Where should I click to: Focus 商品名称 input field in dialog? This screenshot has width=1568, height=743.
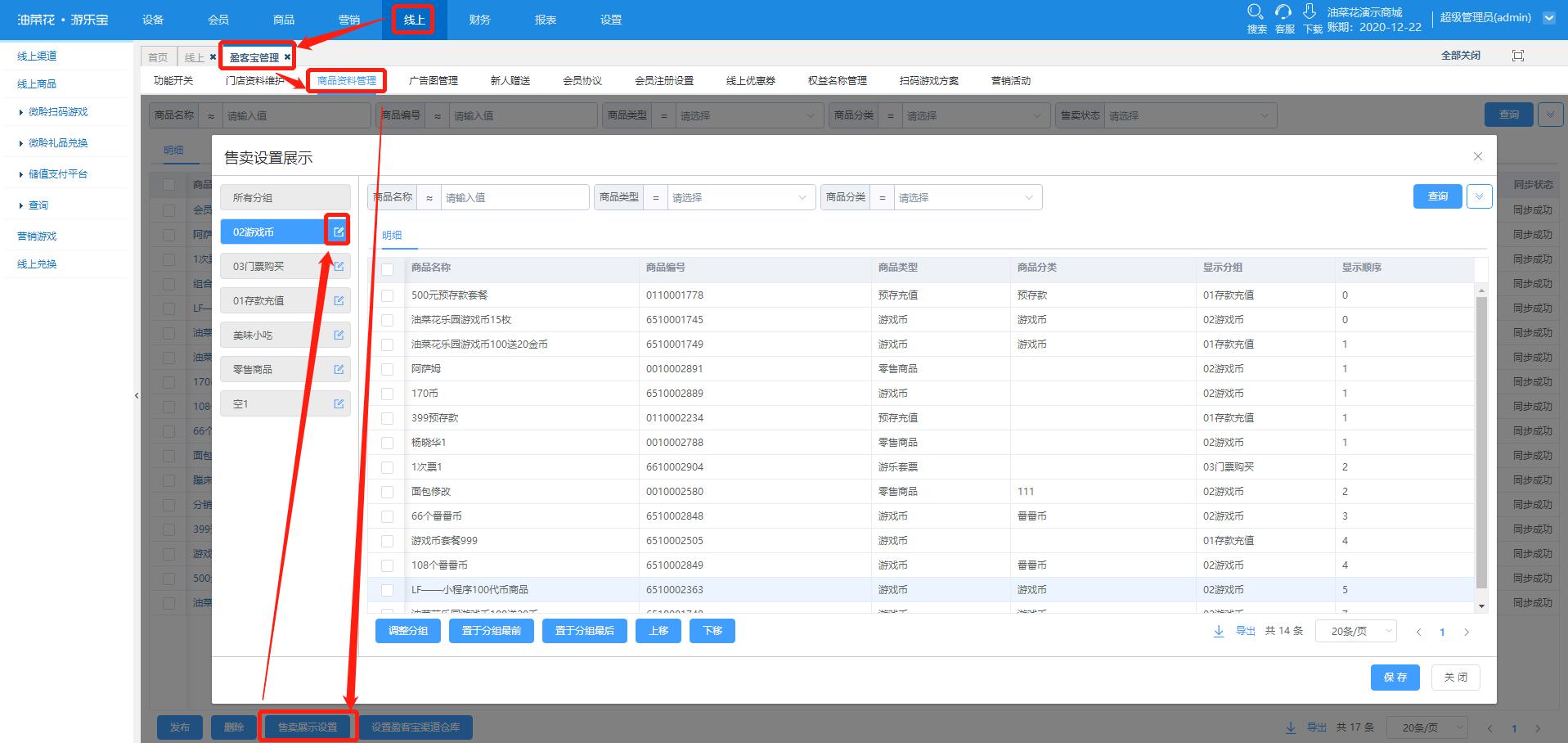pyautogui.click(x=515, y=197)
